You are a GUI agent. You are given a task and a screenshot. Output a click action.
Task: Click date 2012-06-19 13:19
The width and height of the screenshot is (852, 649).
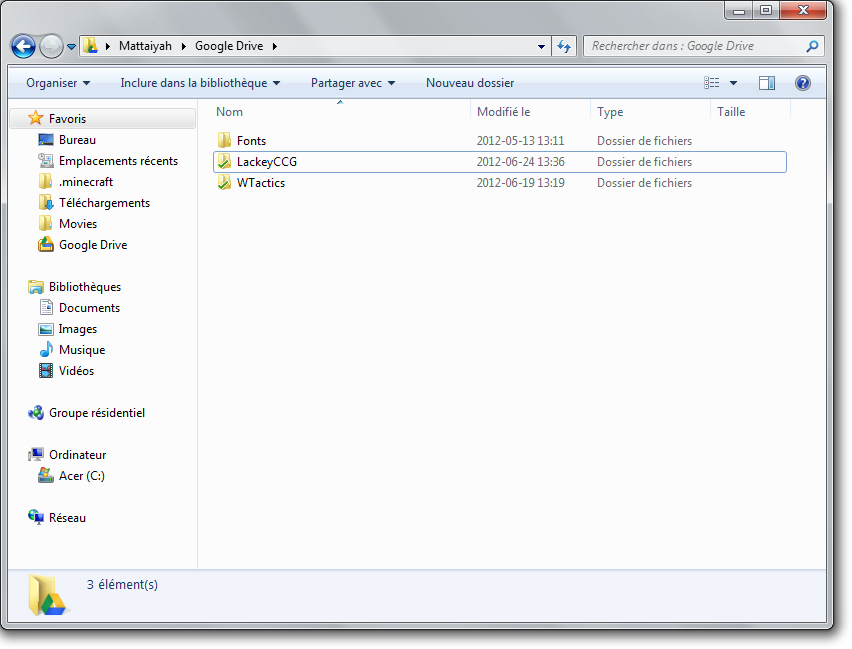[x=521, y=183]
